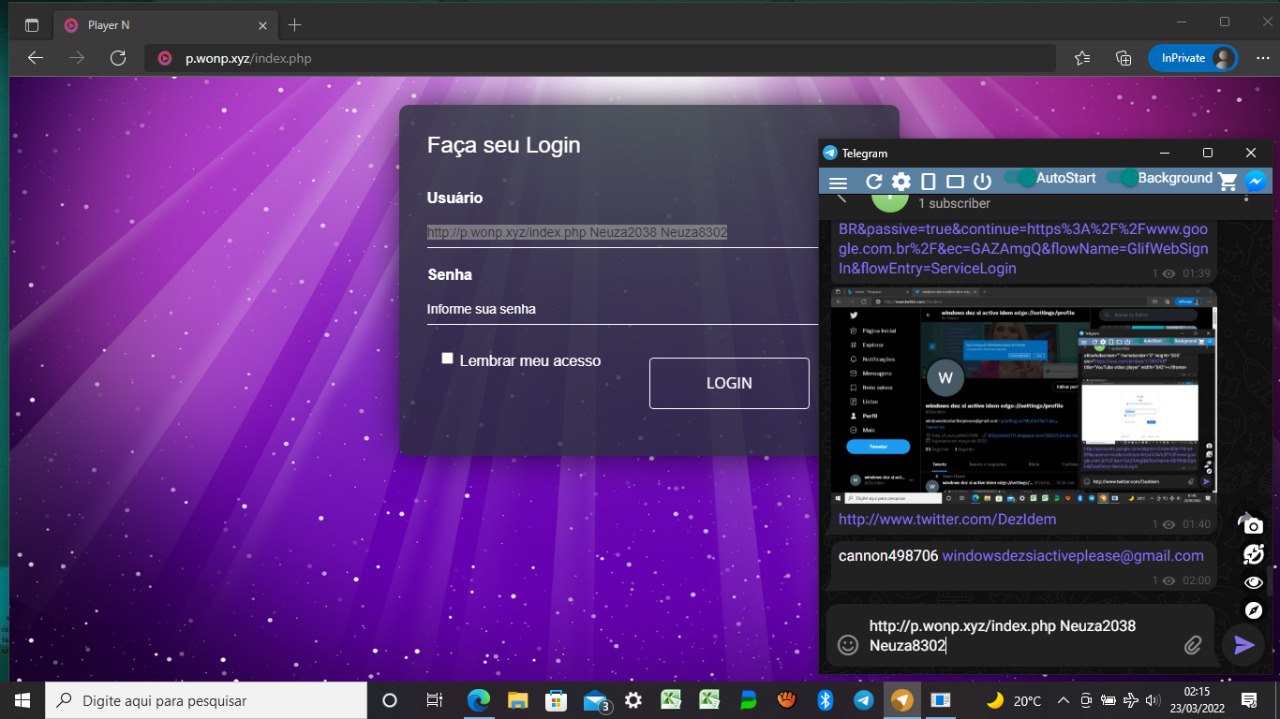
Task: Click the taskbar search box
Action: click(207, 700)
